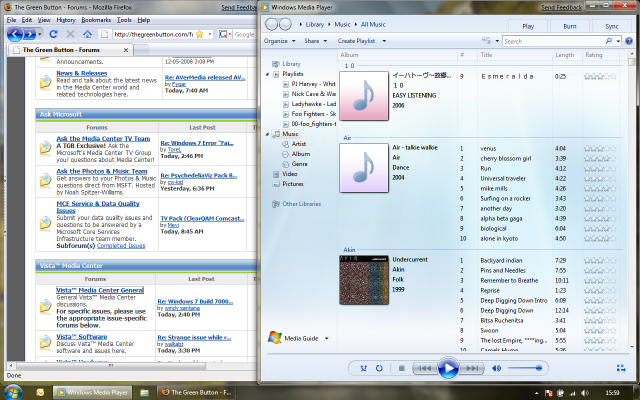
Task: Open Create Playlist dropdown arrow
Action: [384, 41]
